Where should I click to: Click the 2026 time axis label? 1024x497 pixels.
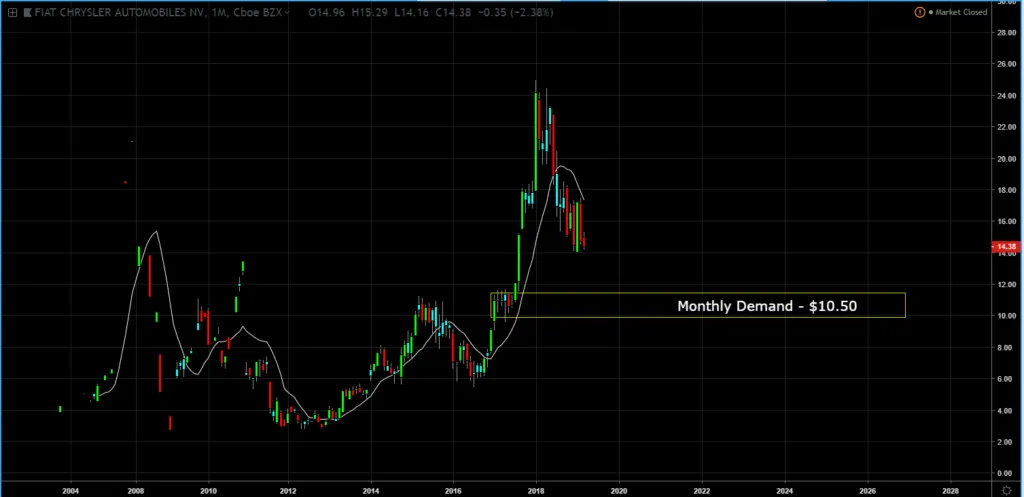[868, 490]
